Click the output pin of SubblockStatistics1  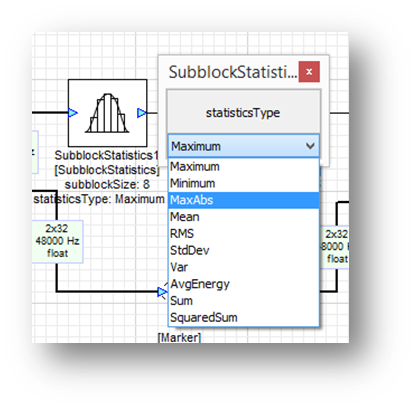tap(142, 113)
